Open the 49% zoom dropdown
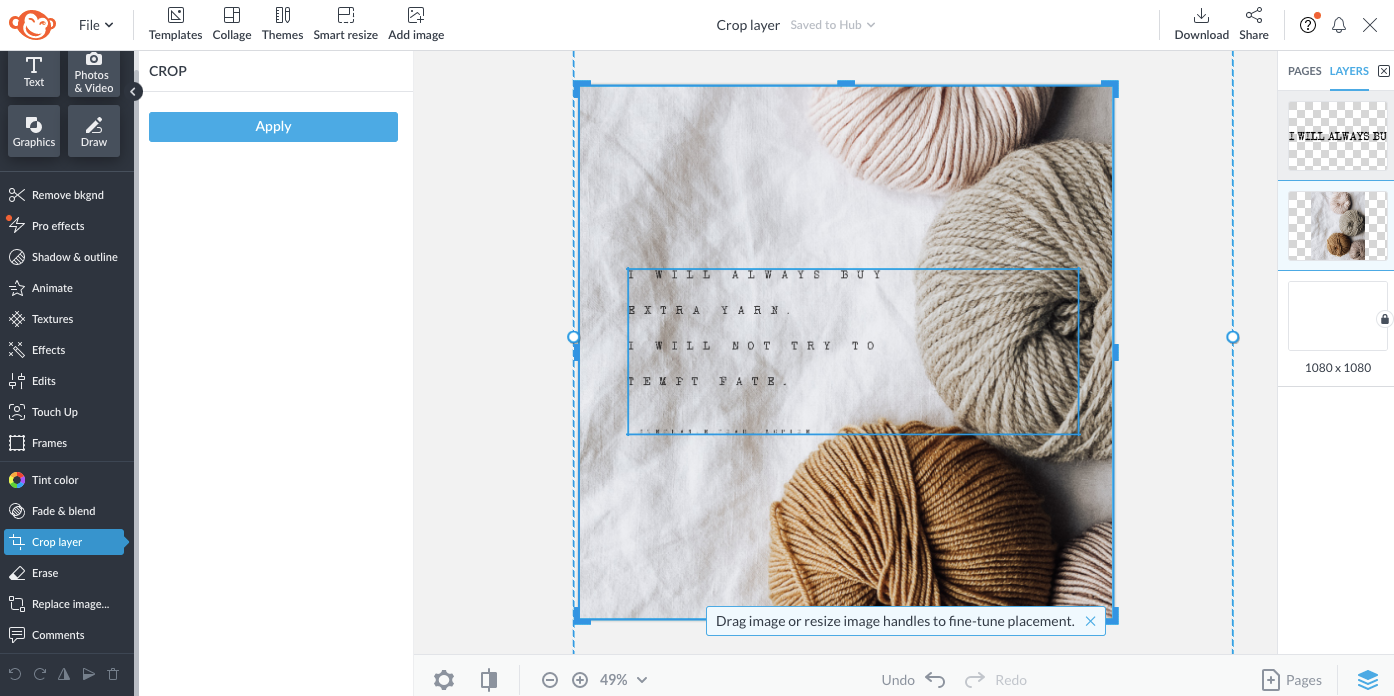 623,680
